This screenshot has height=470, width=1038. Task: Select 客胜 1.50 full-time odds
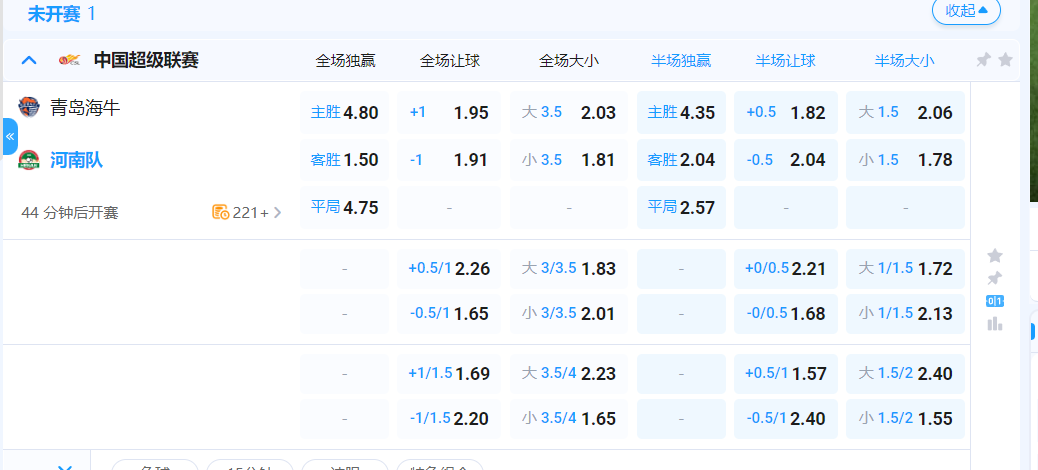point(344,160)
